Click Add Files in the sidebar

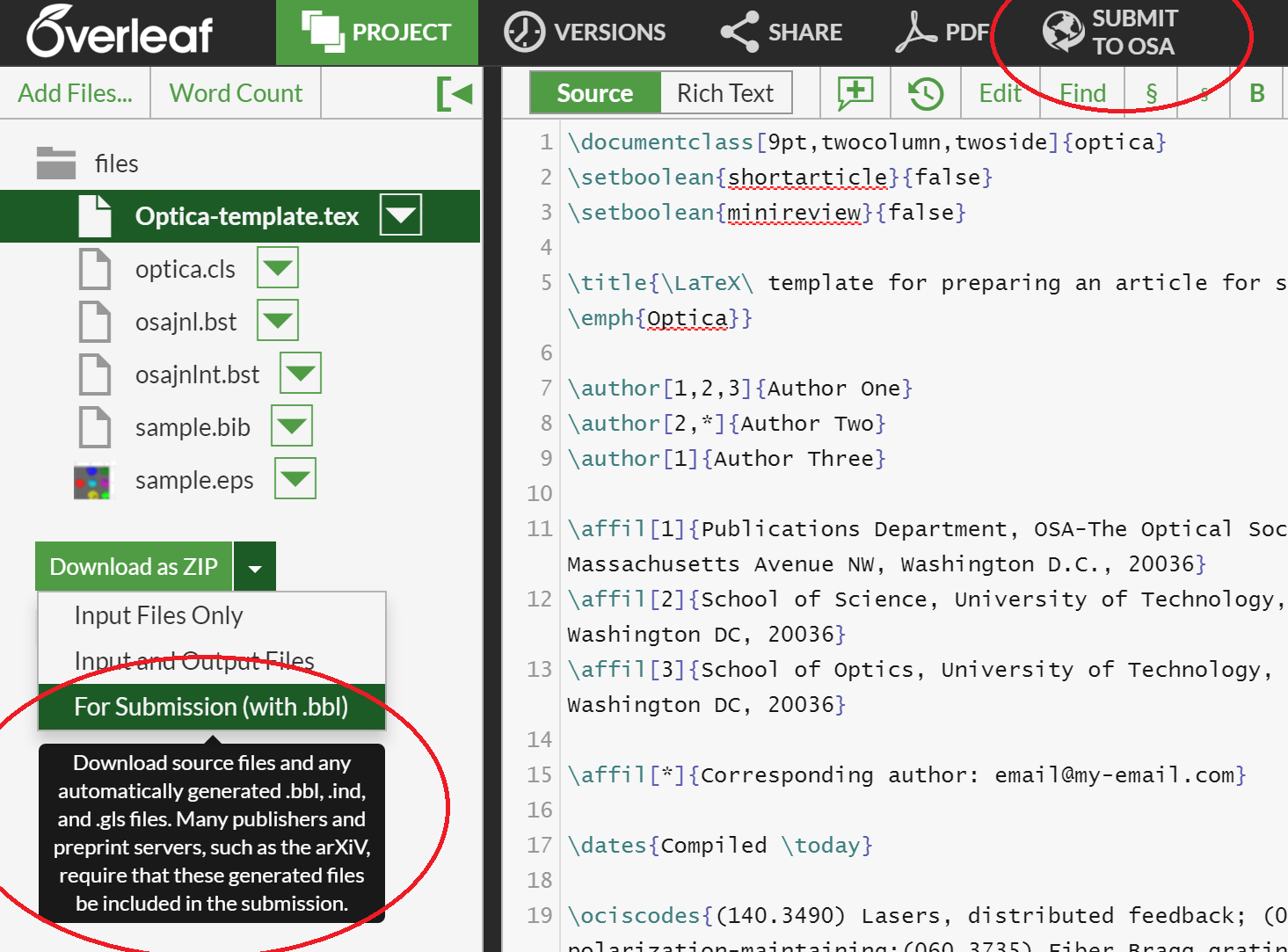pyautogui.click(x=76, y=92)
